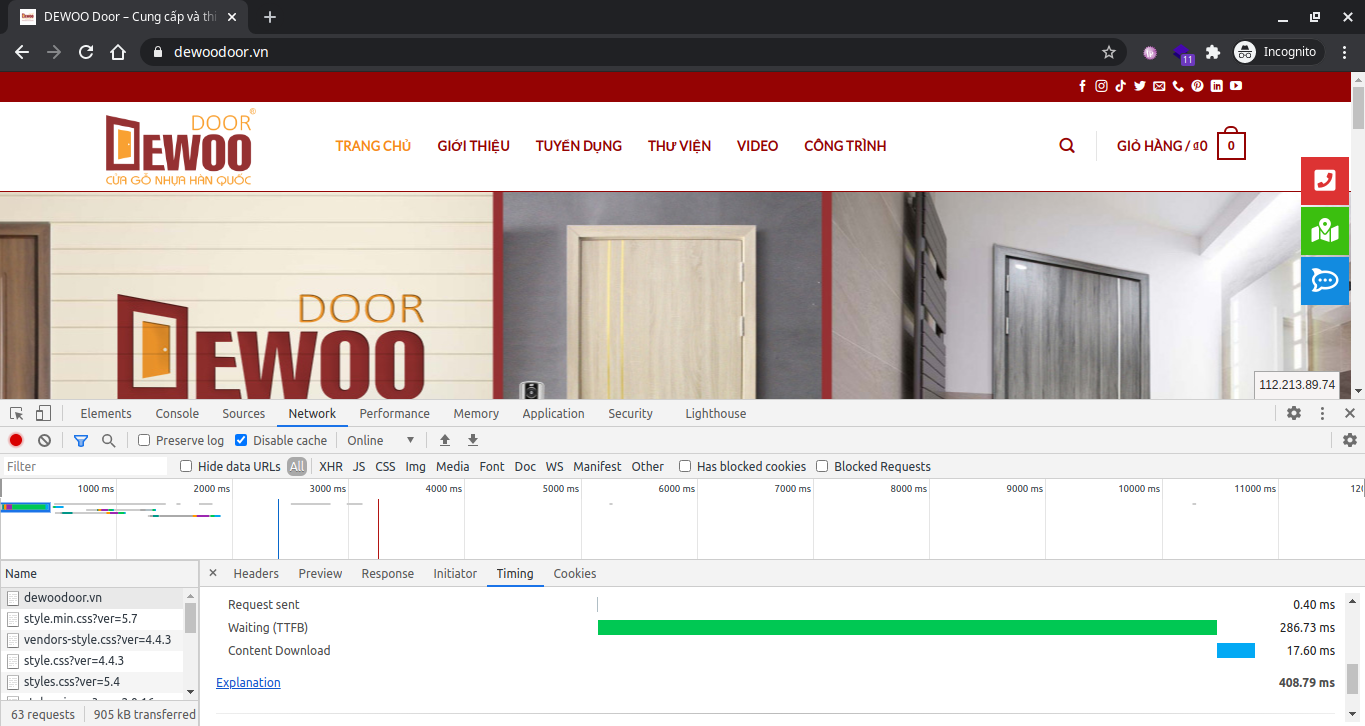1365x726 pixels.
Task: Open network search with the magnifier icon
Action: click(108, 440)
